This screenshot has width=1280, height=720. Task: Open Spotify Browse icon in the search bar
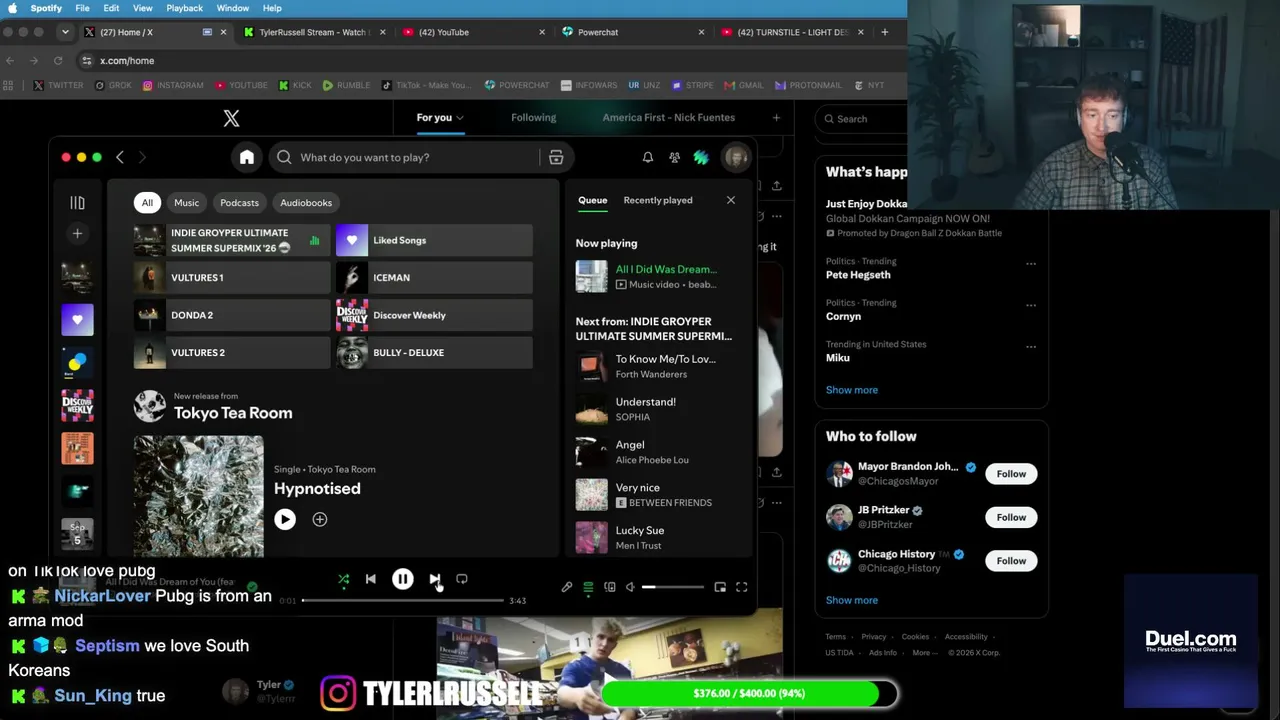coord(556,157)
